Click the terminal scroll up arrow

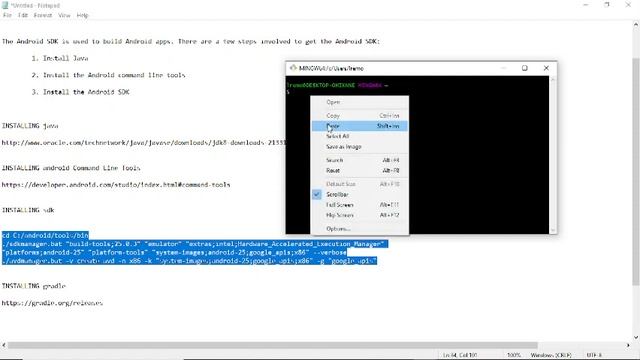[553, 80]
